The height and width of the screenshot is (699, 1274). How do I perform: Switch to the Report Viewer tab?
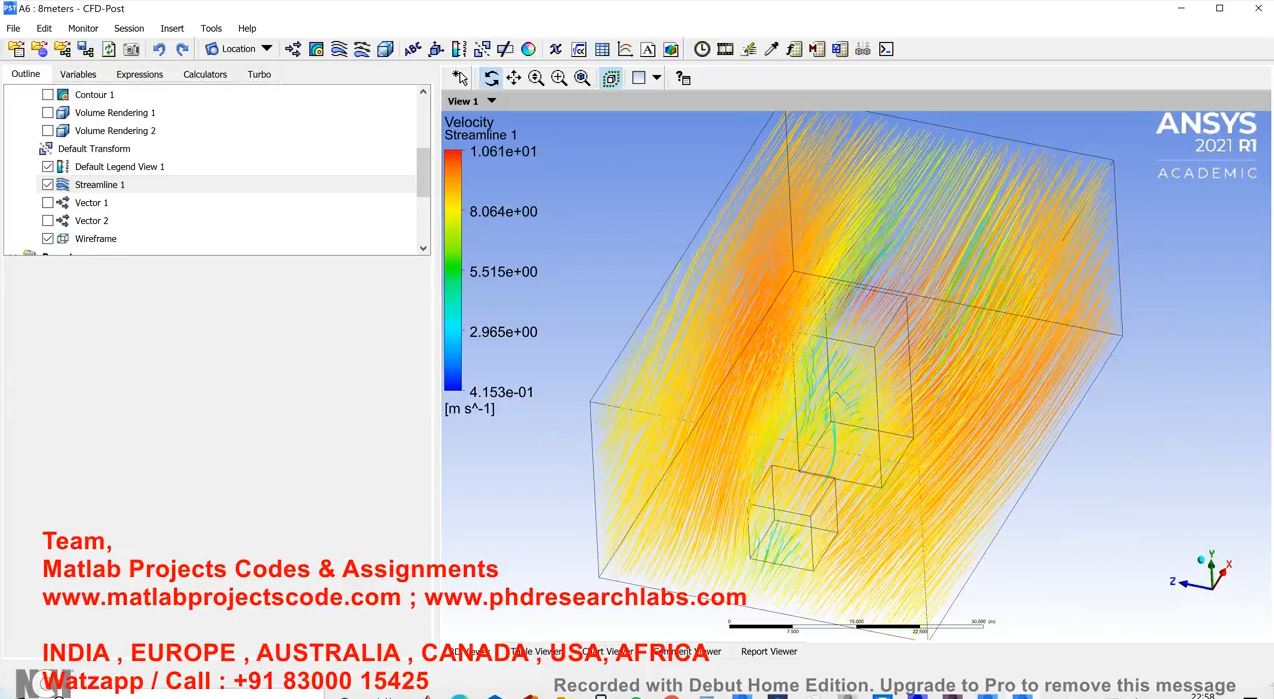click(769, 652)
